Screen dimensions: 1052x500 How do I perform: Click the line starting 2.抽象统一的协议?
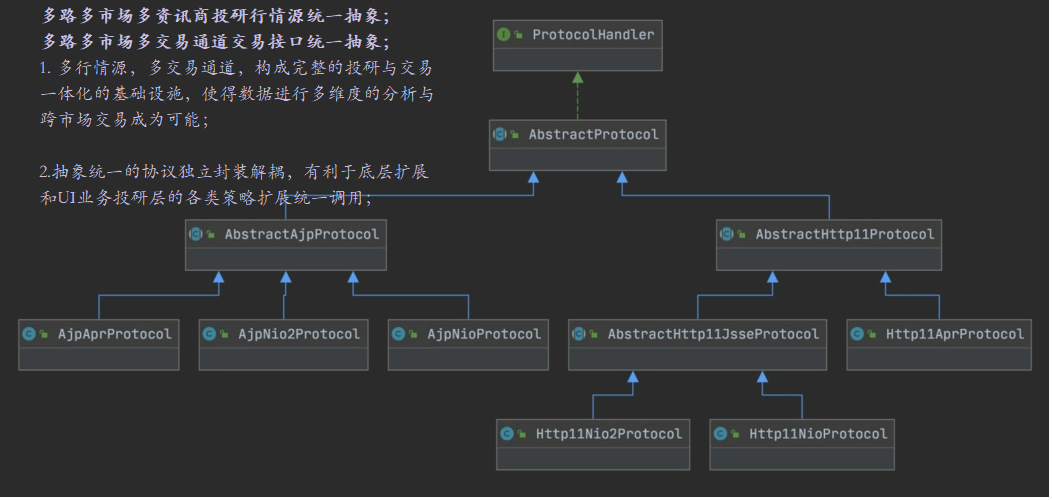pyautogui.click(x=233, y=172)
